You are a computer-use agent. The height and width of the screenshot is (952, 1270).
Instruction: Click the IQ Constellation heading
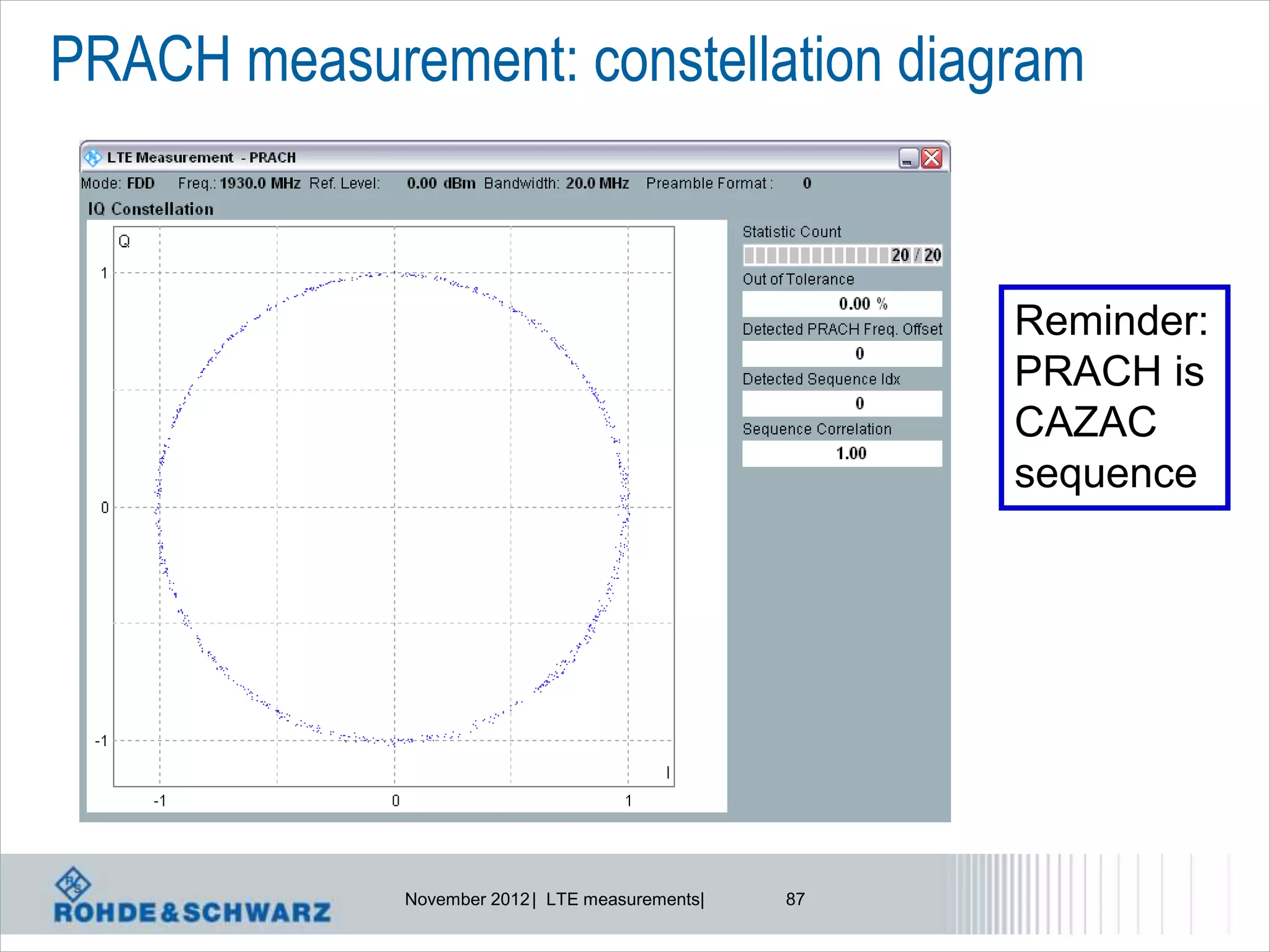pos(151,209)
